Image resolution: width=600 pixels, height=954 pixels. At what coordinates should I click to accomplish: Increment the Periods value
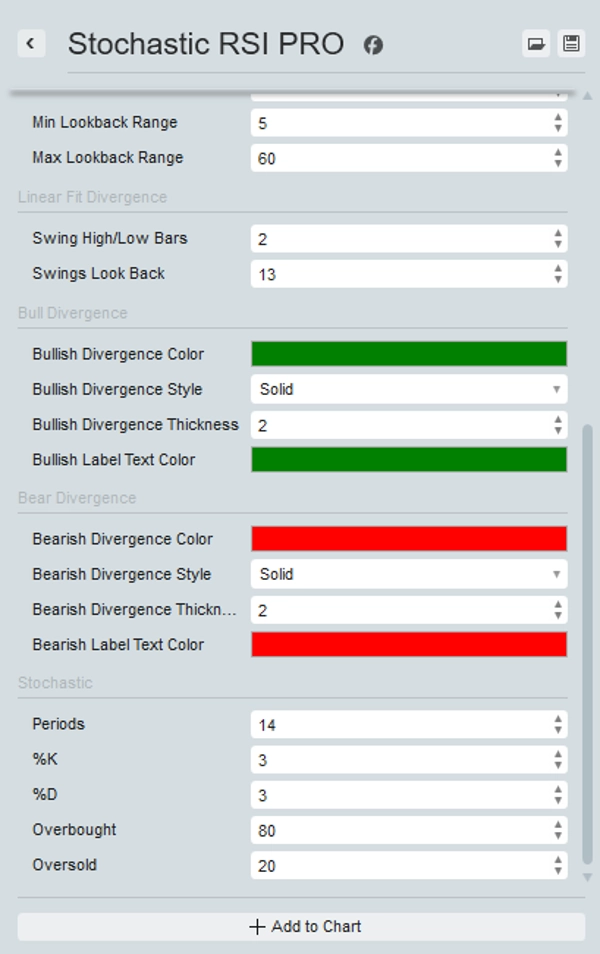point(557,719)
